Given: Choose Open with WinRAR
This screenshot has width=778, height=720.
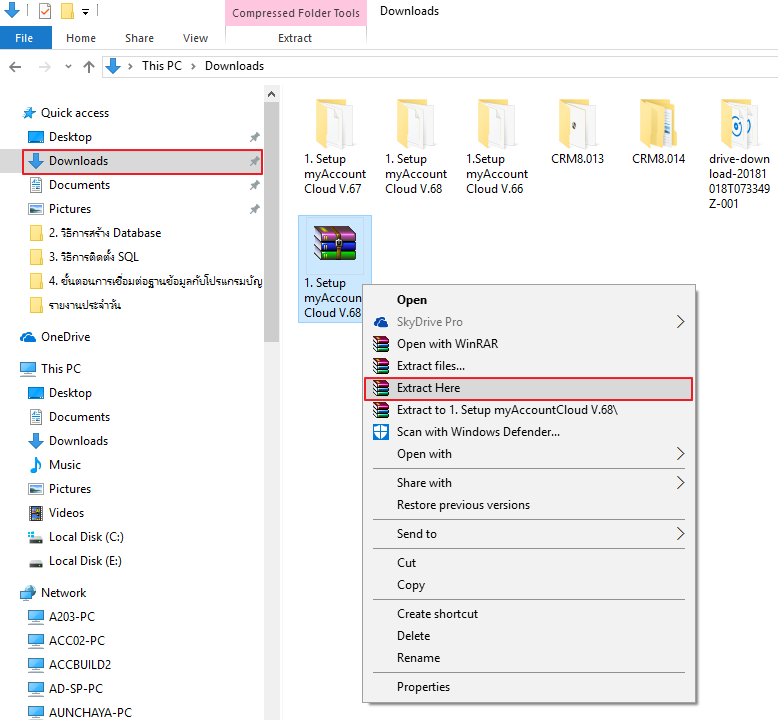Looking at the screenshot, I should tap(529, 344).
